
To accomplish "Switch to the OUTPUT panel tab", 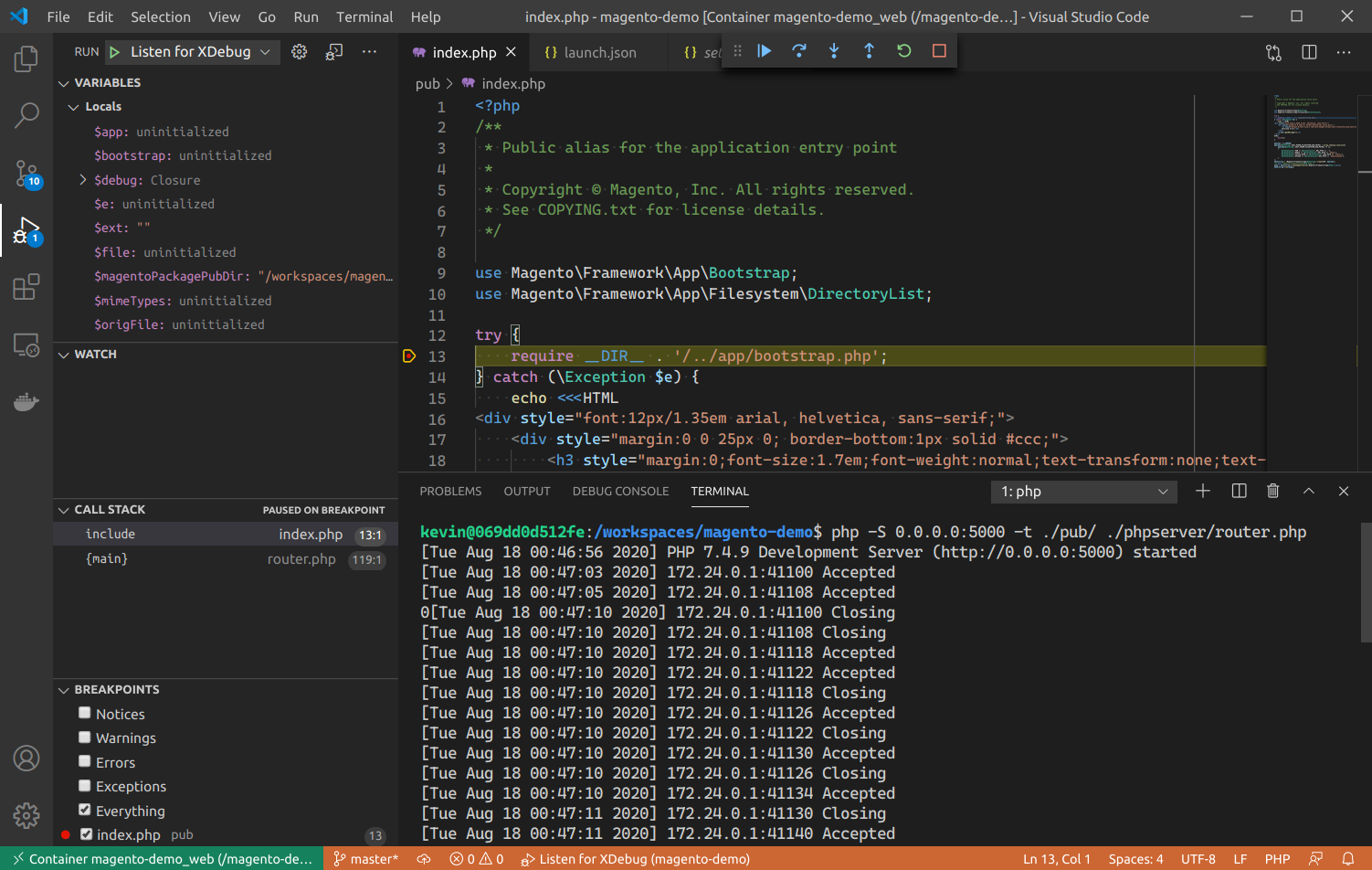I will pyautogui.click(x=527, y=492).
